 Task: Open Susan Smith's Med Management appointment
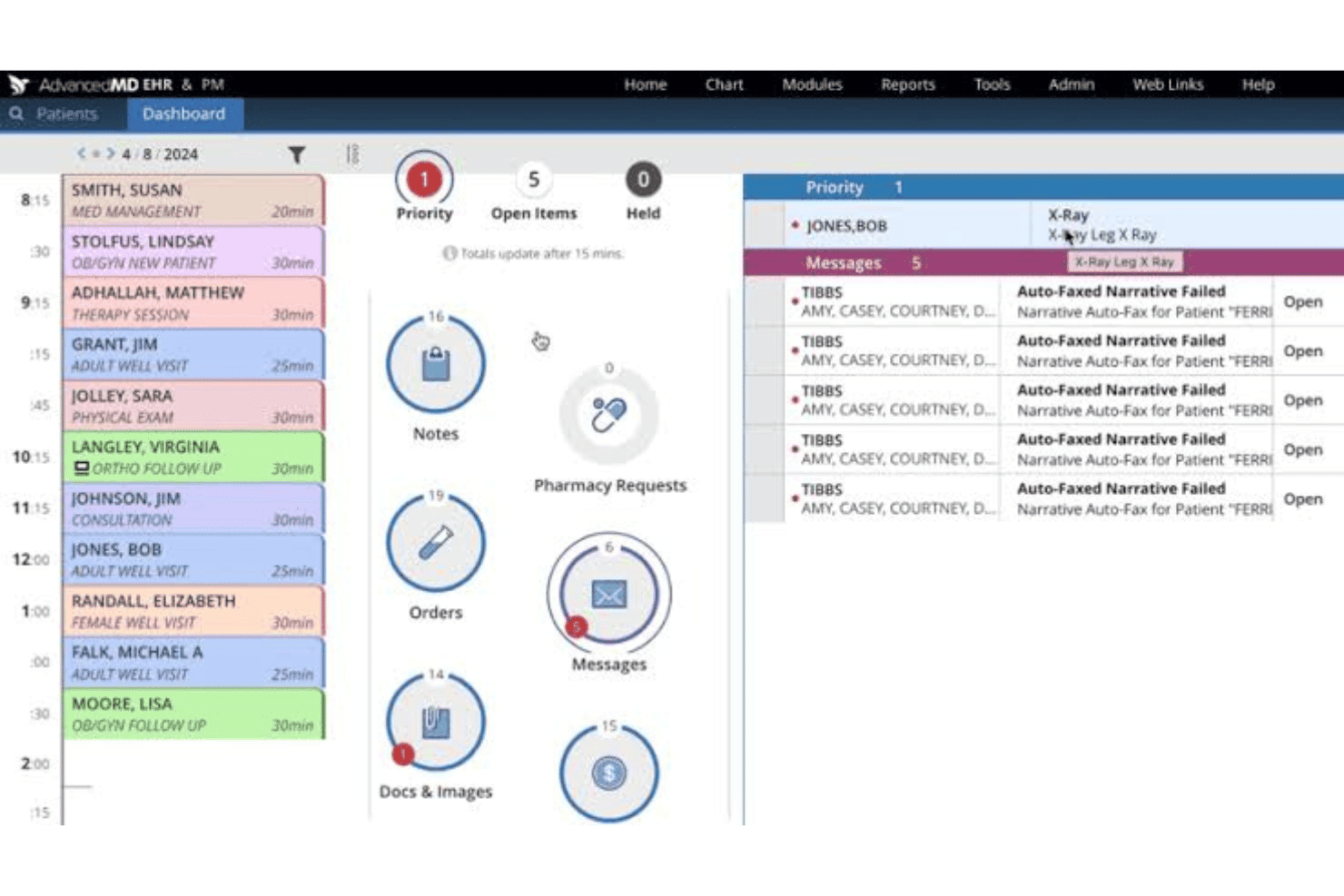tap(193, 200)
